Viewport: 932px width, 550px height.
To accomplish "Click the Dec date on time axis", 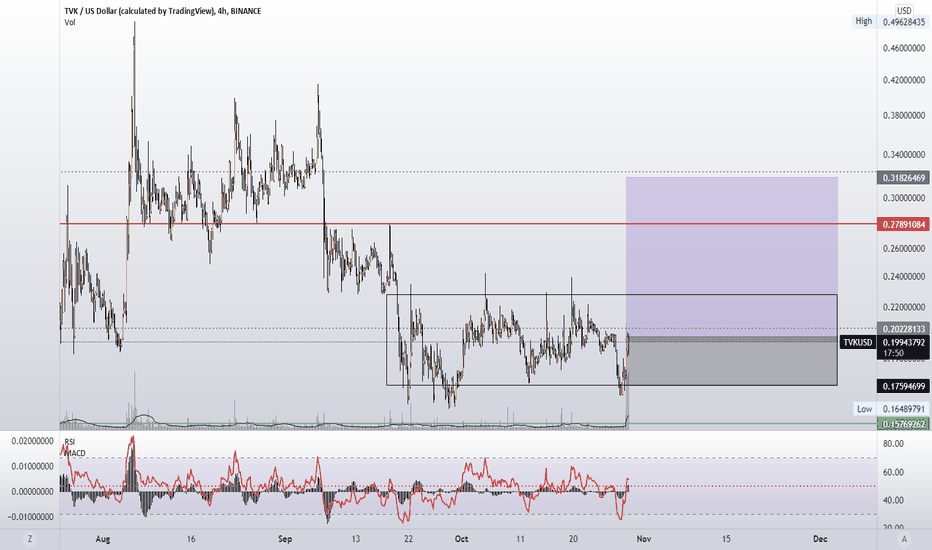I will [x=820, y=539].
